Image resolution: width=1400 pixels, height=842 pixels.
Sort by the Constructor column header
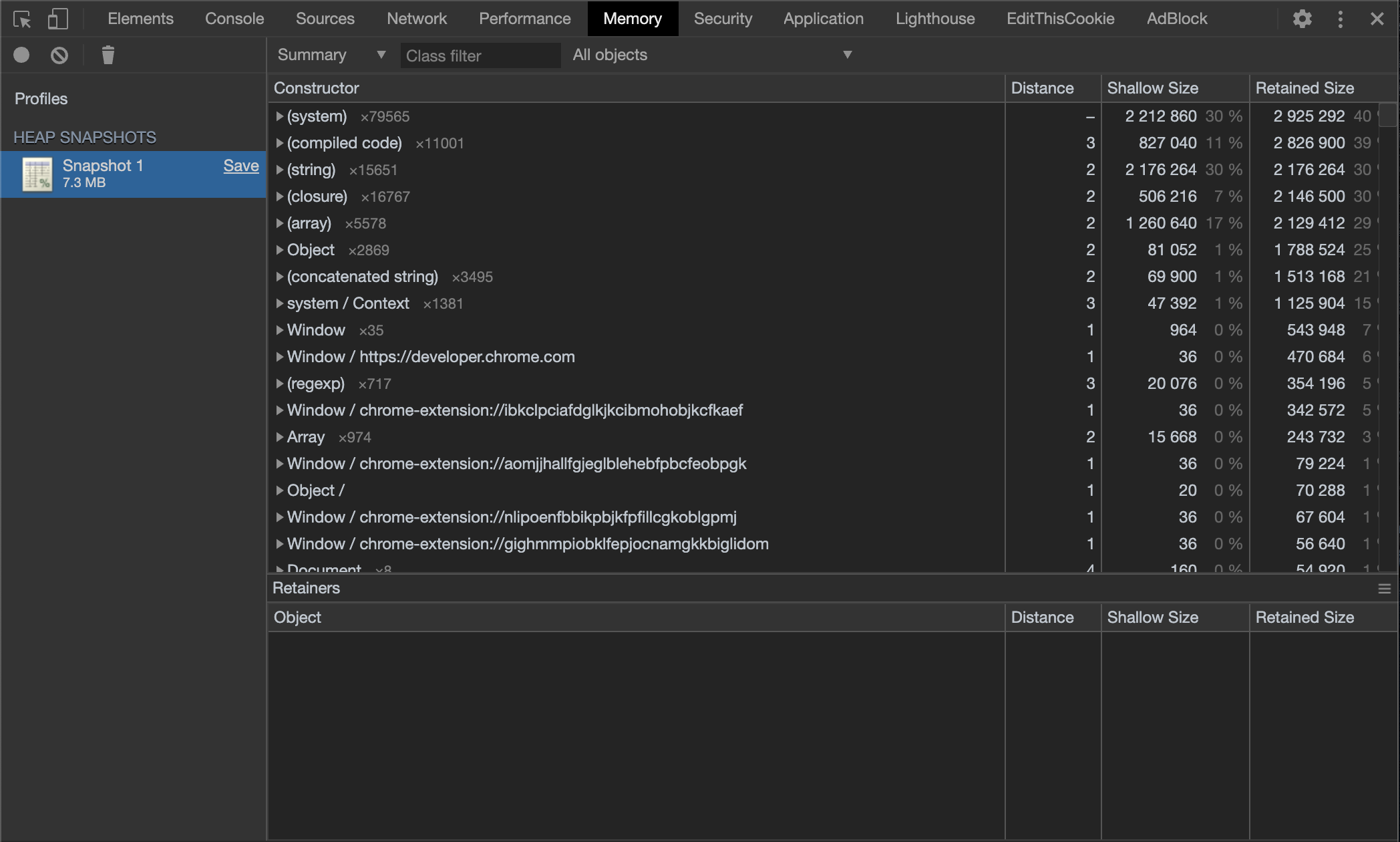point(637,88)
